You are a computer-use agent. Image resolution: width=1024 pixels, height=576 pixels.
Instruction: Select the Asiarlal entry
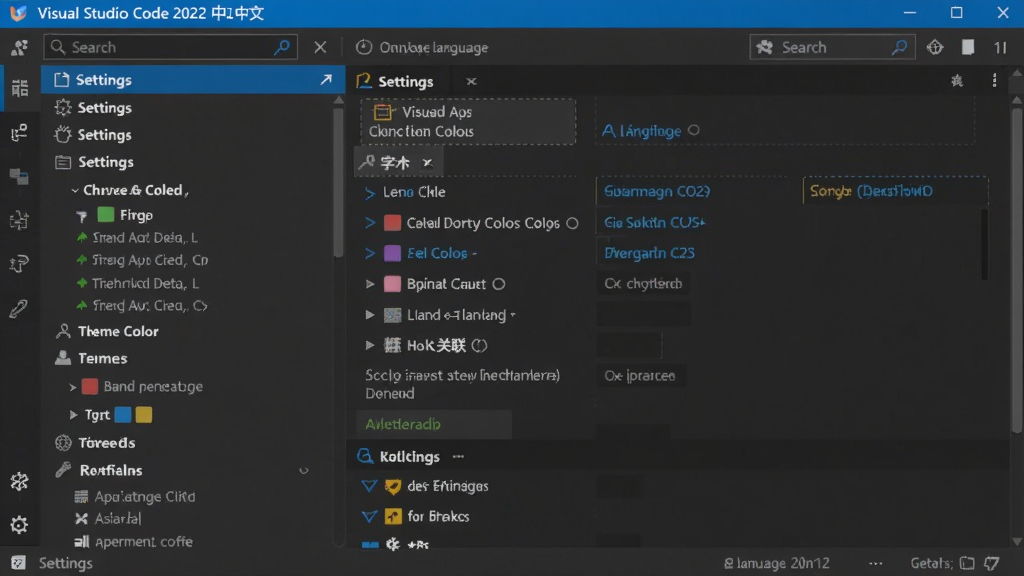pyautogui.click(x=108, y=519)
